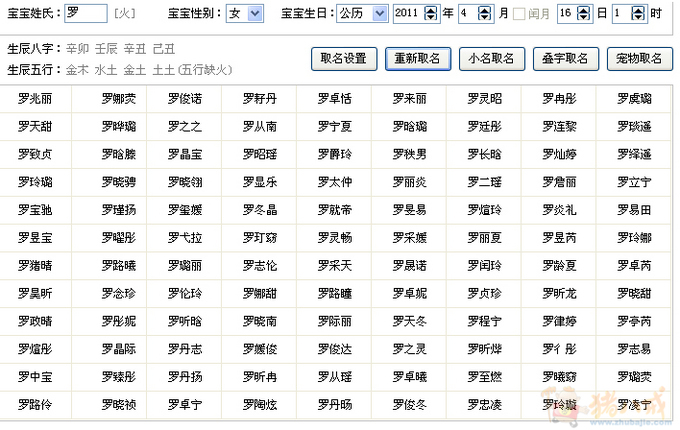Select the name 罗立宁
This screenshot has width=680, height=430.
tap(634, 182)
